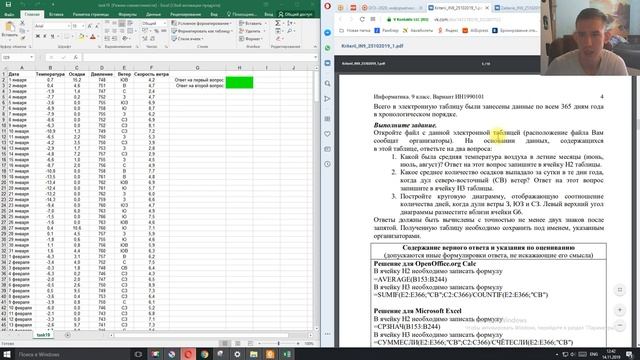Click the green cell H2 in Excel
This screenshot has width=640, height=360.
[x=239, y=80]
